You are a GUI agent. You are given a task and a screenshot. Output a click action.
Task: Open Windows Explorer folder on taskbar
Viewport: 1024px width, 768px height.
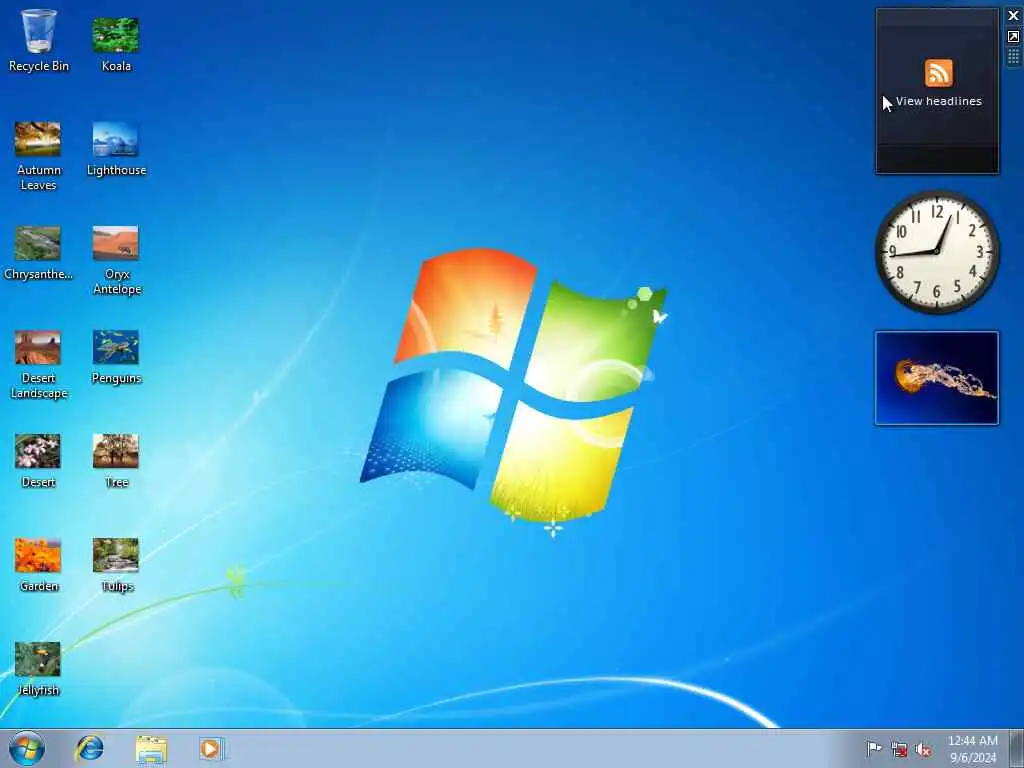(x=152, y=748)
